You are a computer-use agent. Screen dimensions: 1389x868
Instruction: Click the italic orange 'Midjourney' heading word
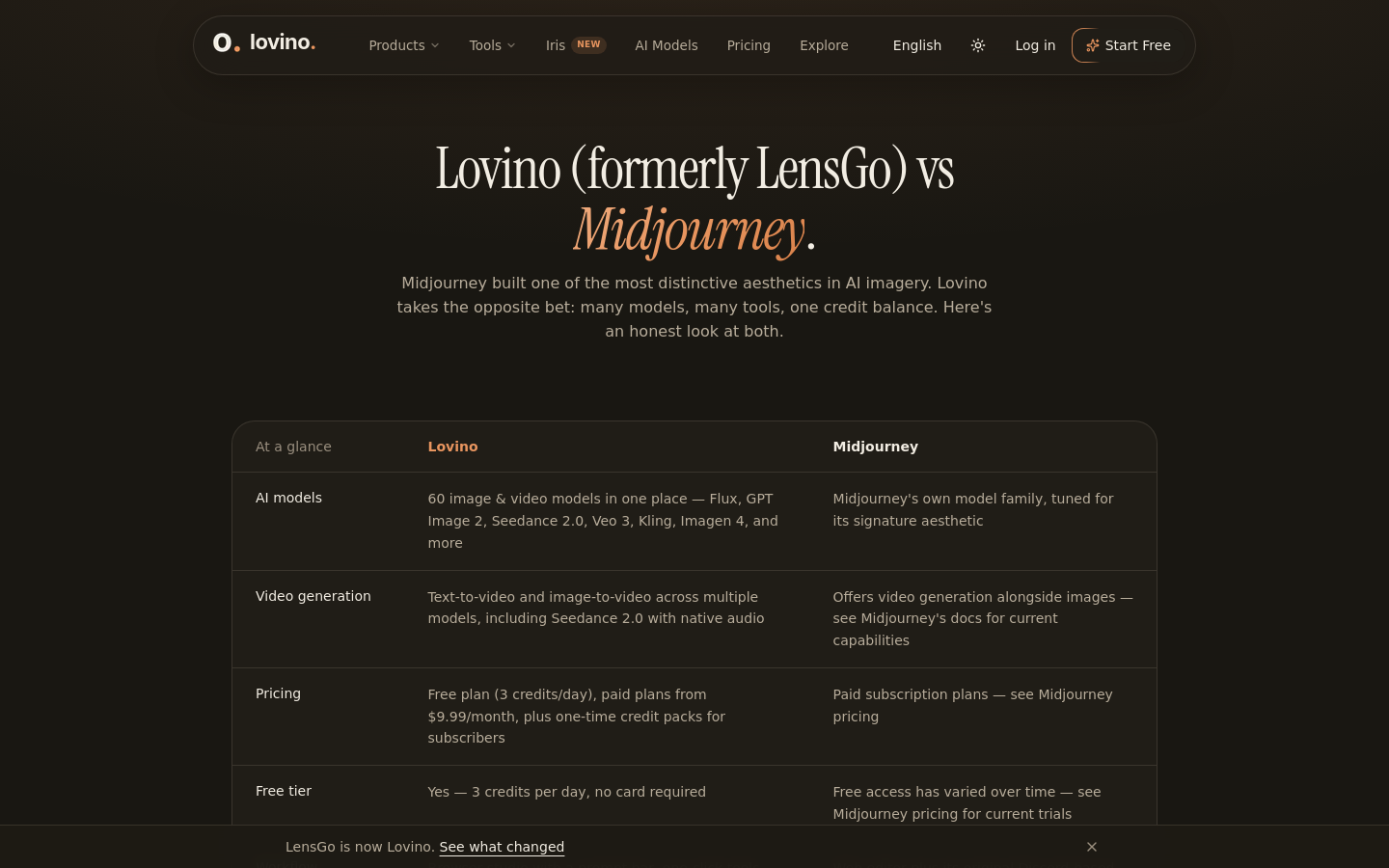tap(689, 230)
